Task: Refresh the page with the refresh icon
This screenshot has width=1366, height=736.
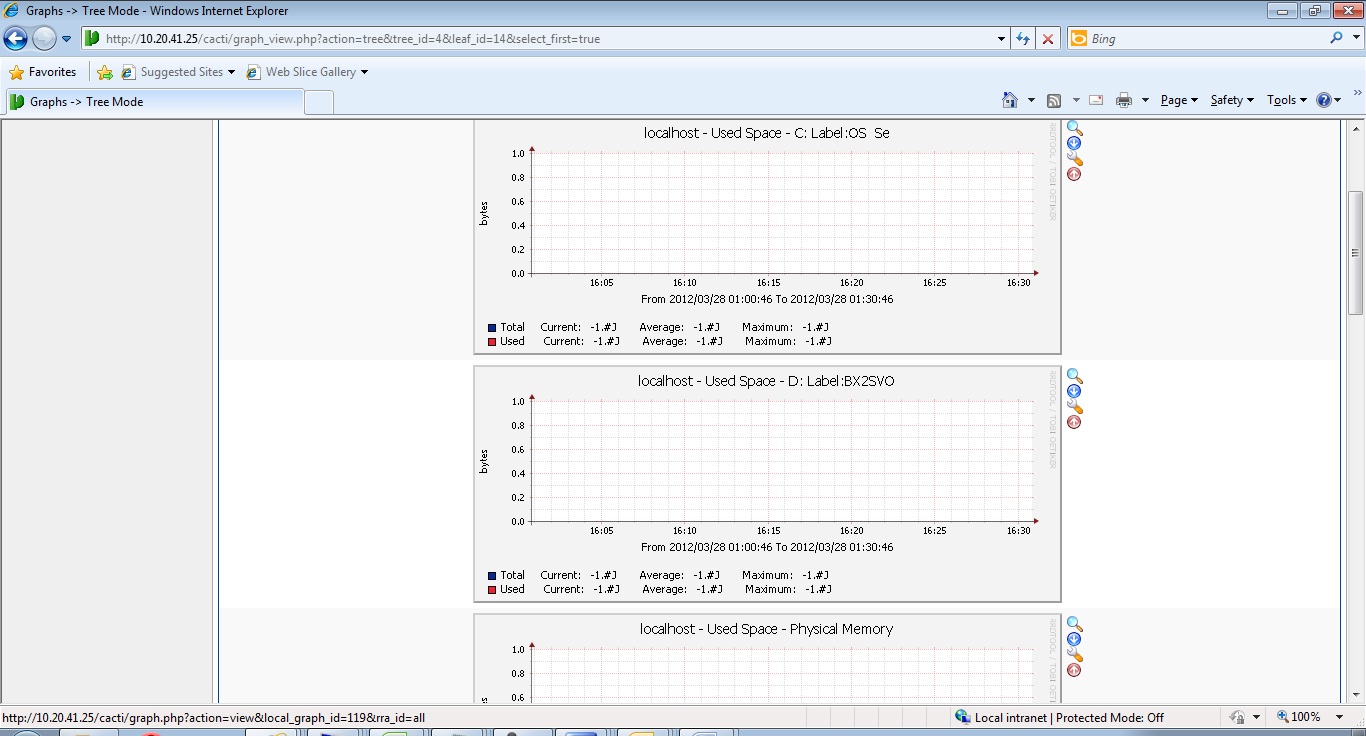Action: (1023, 39)
